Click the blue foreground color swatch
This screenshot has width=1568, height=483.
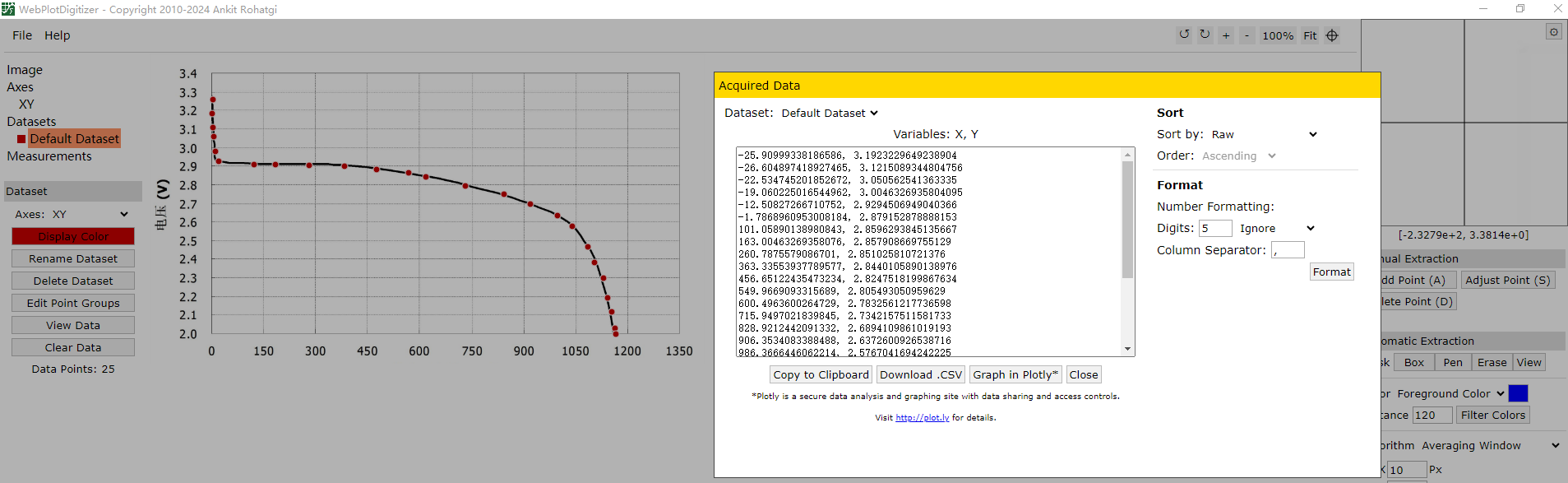(x=1518, y=393)
